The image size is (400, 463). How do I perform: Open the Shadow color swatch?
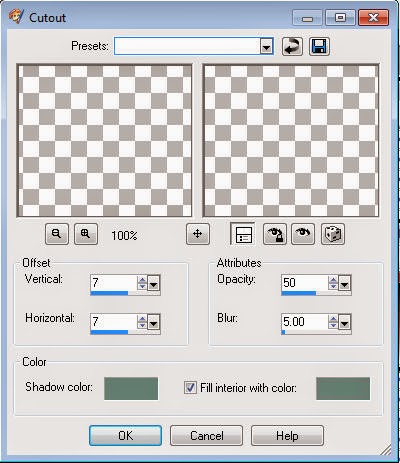pyautogui.click(x=131, y=388)
